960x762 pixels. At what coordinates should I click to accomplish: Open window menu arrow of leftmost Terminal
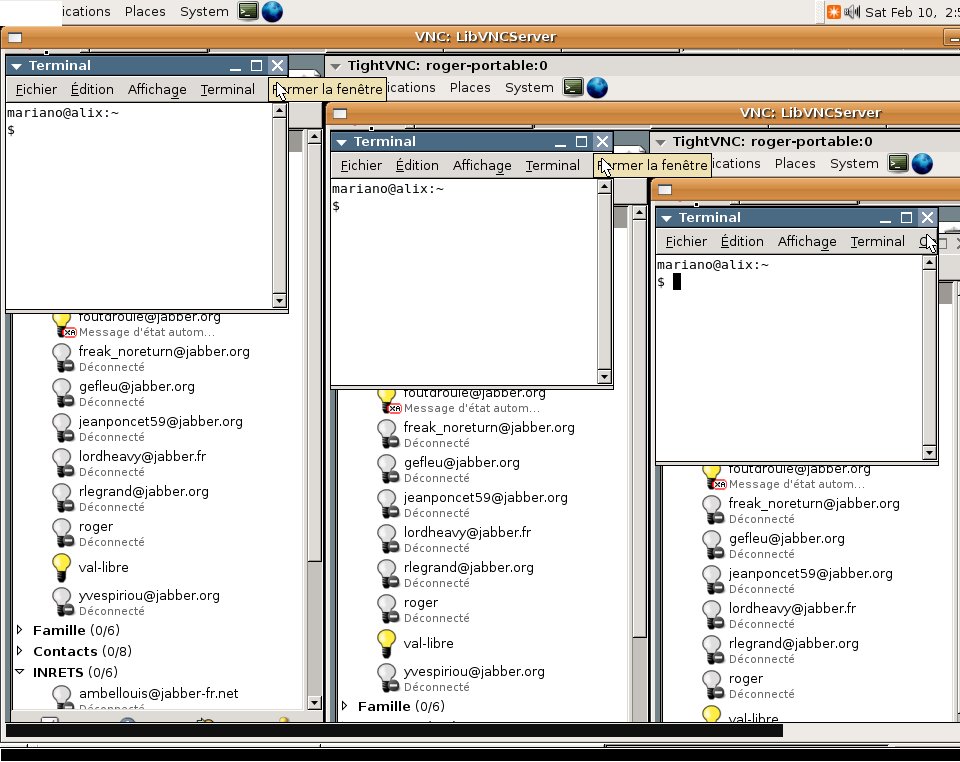click(17, 66)
